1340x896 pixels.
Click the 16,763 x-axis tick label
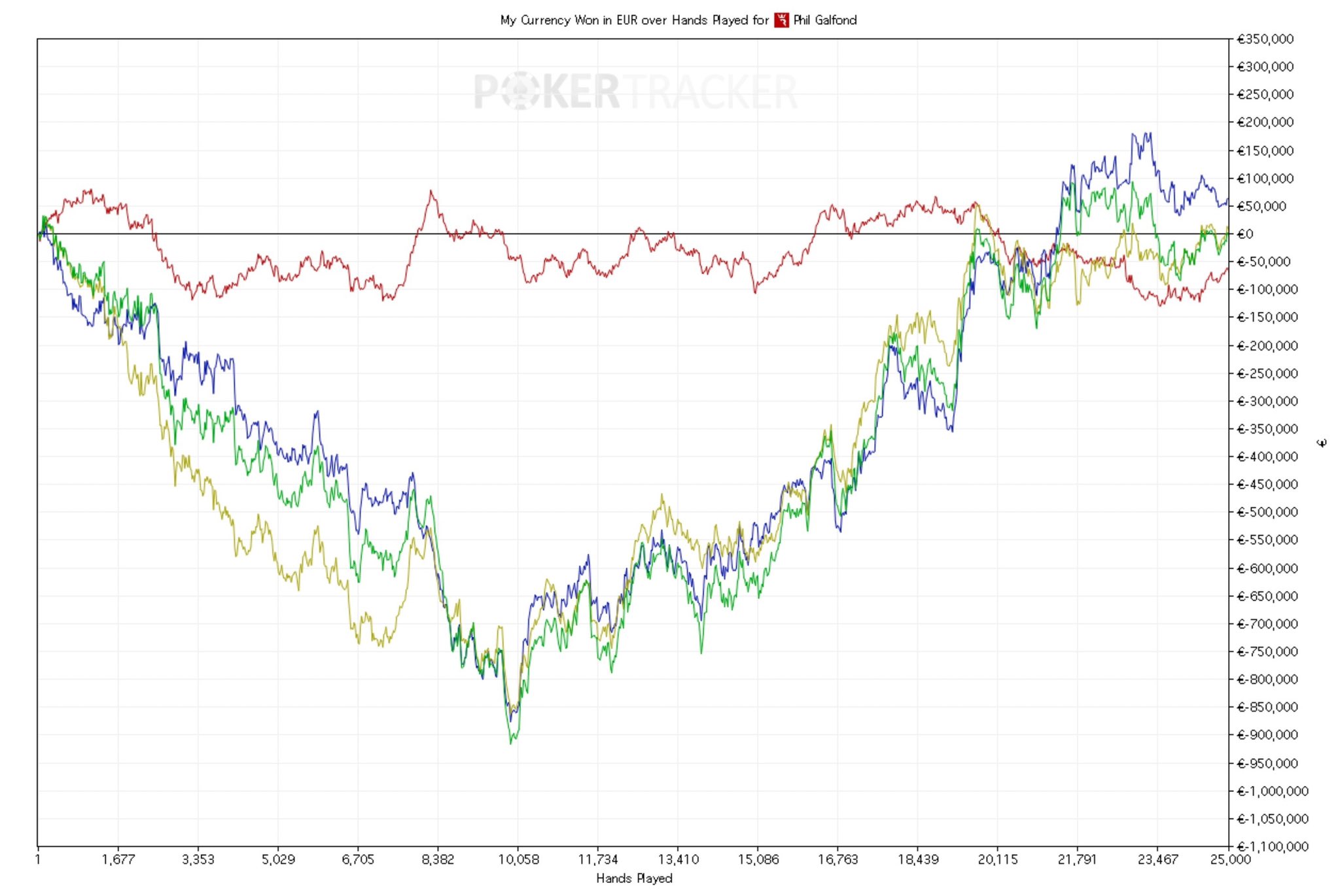837,859
